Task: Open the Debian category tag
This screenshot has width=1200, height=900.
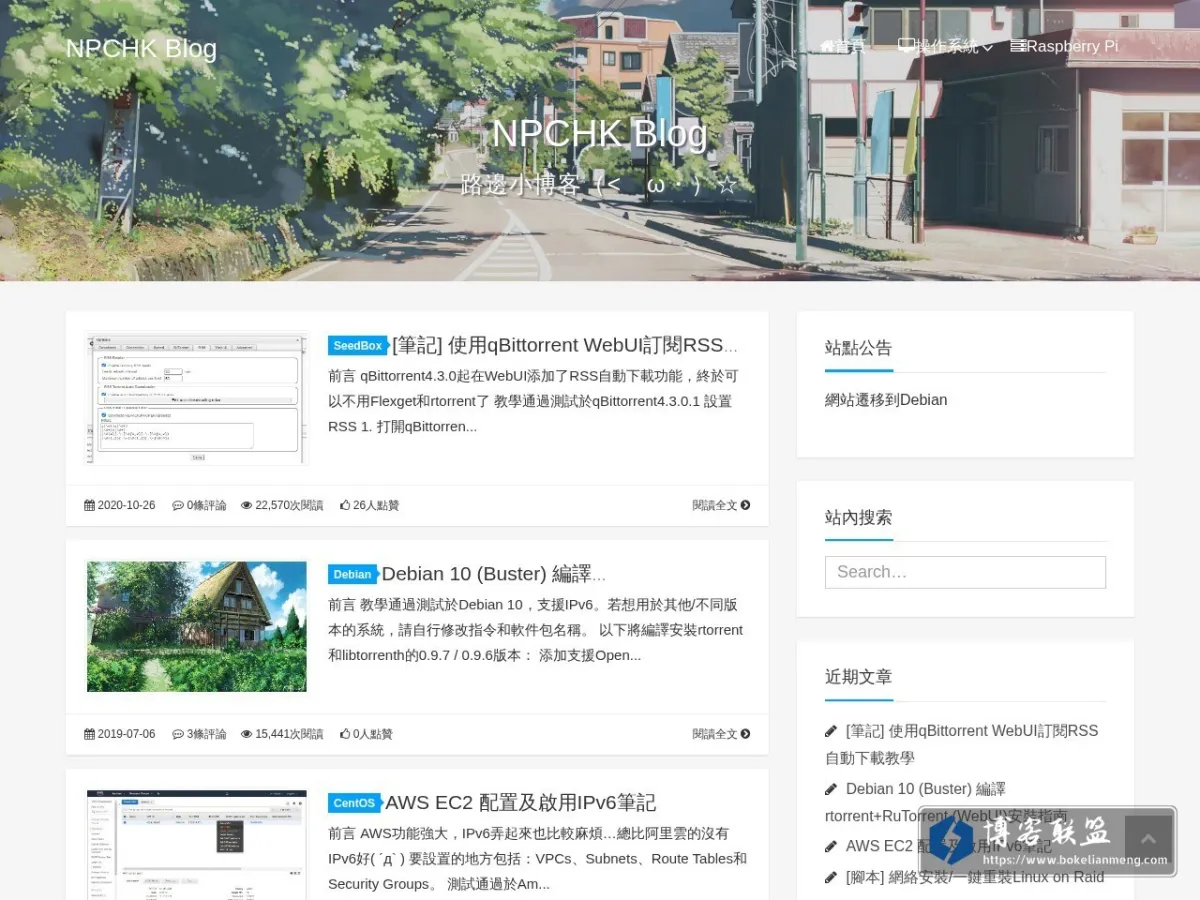Action: pos(352,575)
